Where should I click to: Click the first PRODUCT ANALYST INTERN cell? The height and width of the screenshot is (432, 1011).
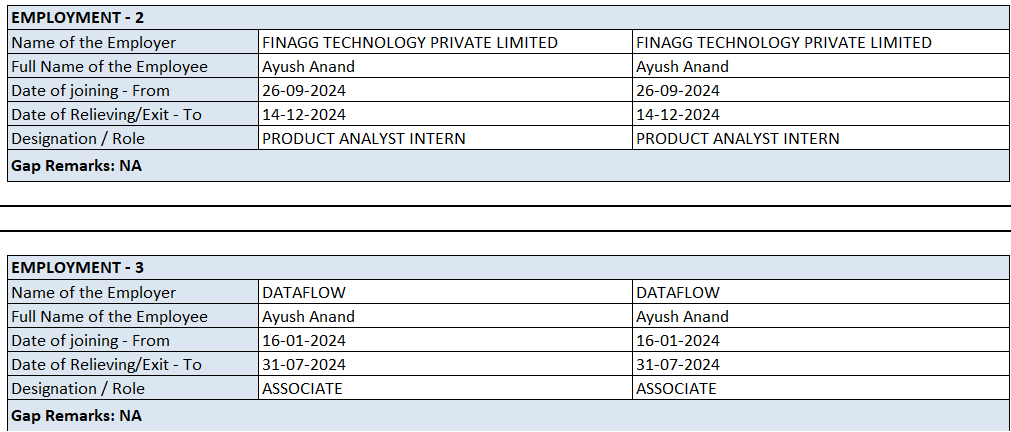click(x=364, y=138)
